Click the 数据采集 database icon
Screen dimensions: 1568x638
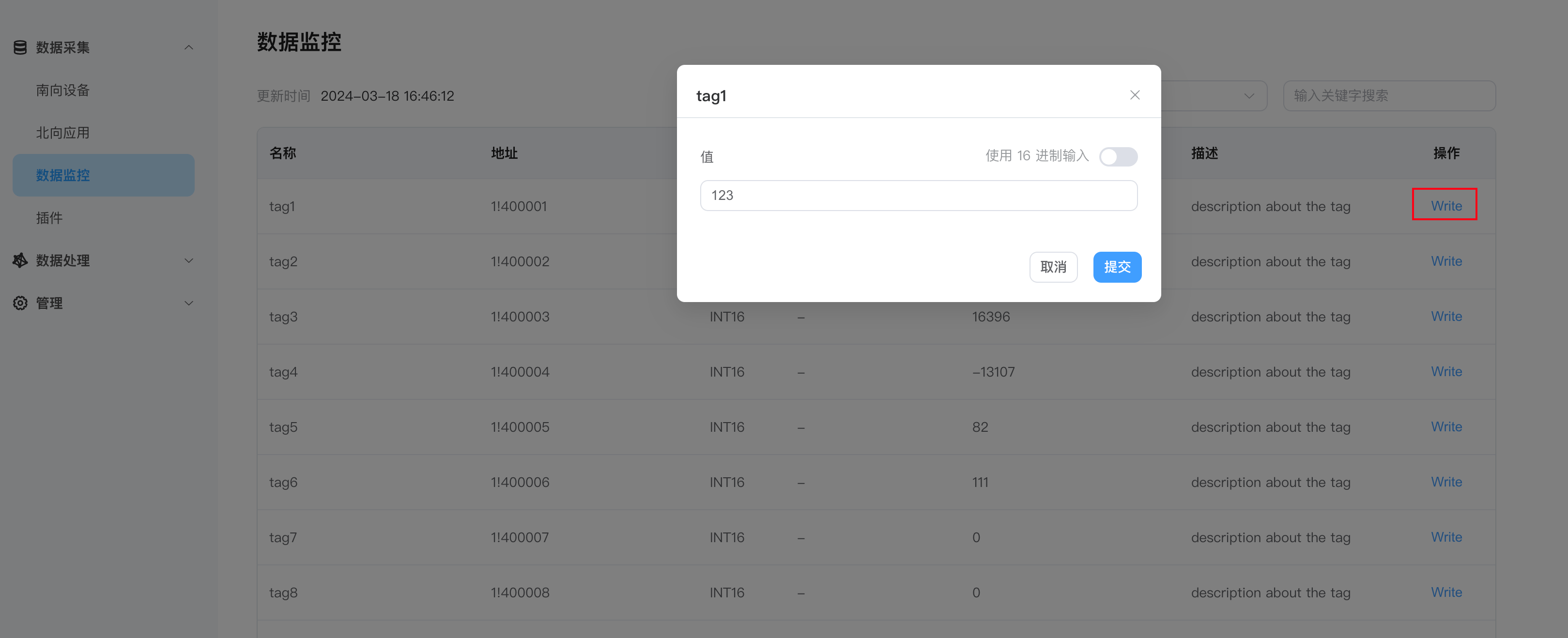(20, 47)
